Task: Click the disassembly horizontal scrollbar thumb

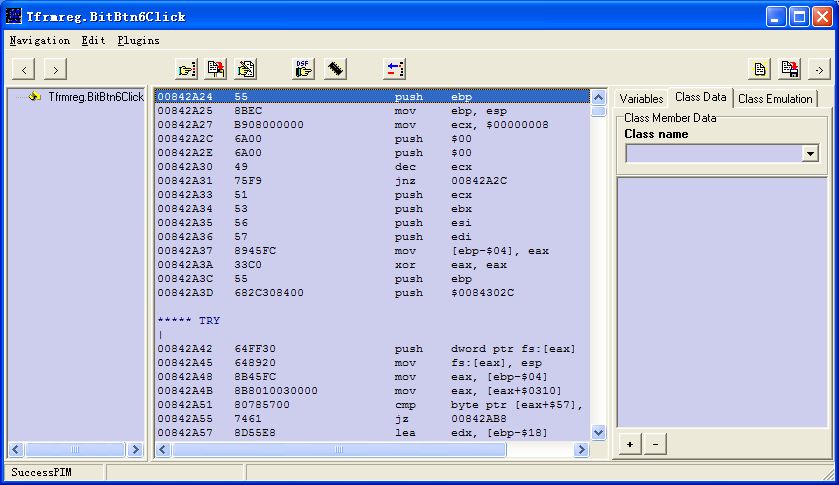Action: click(x=339, y=450)
